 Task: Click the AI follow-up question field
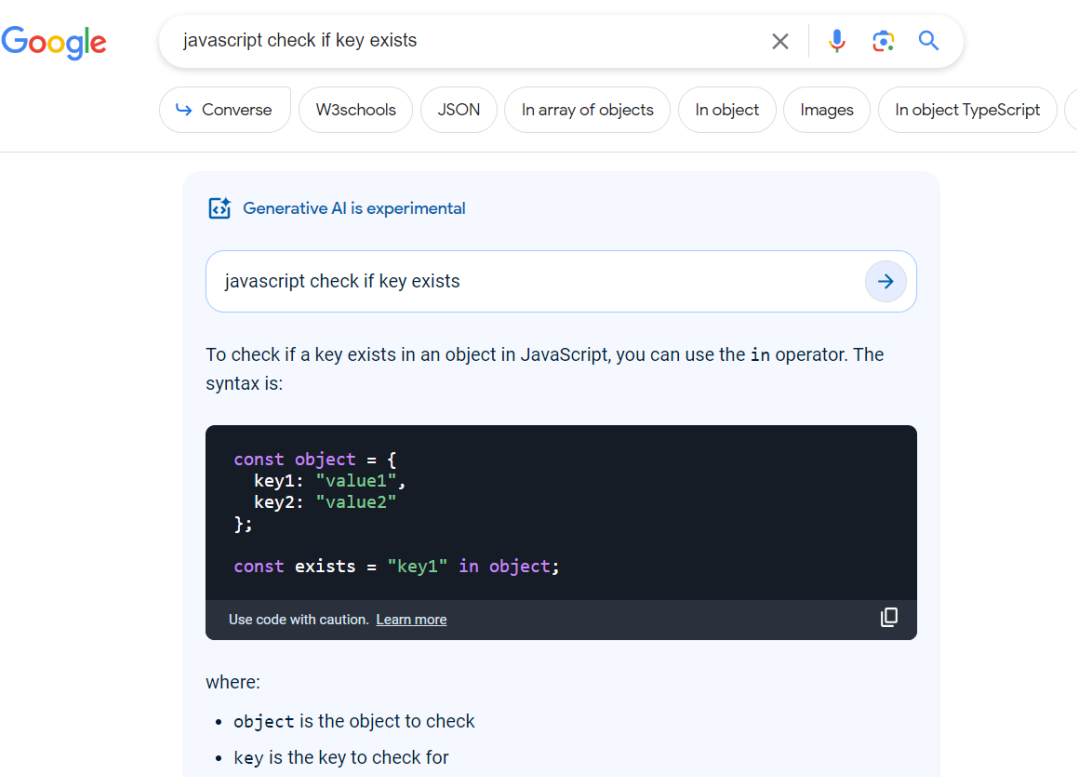click(530, 282)
